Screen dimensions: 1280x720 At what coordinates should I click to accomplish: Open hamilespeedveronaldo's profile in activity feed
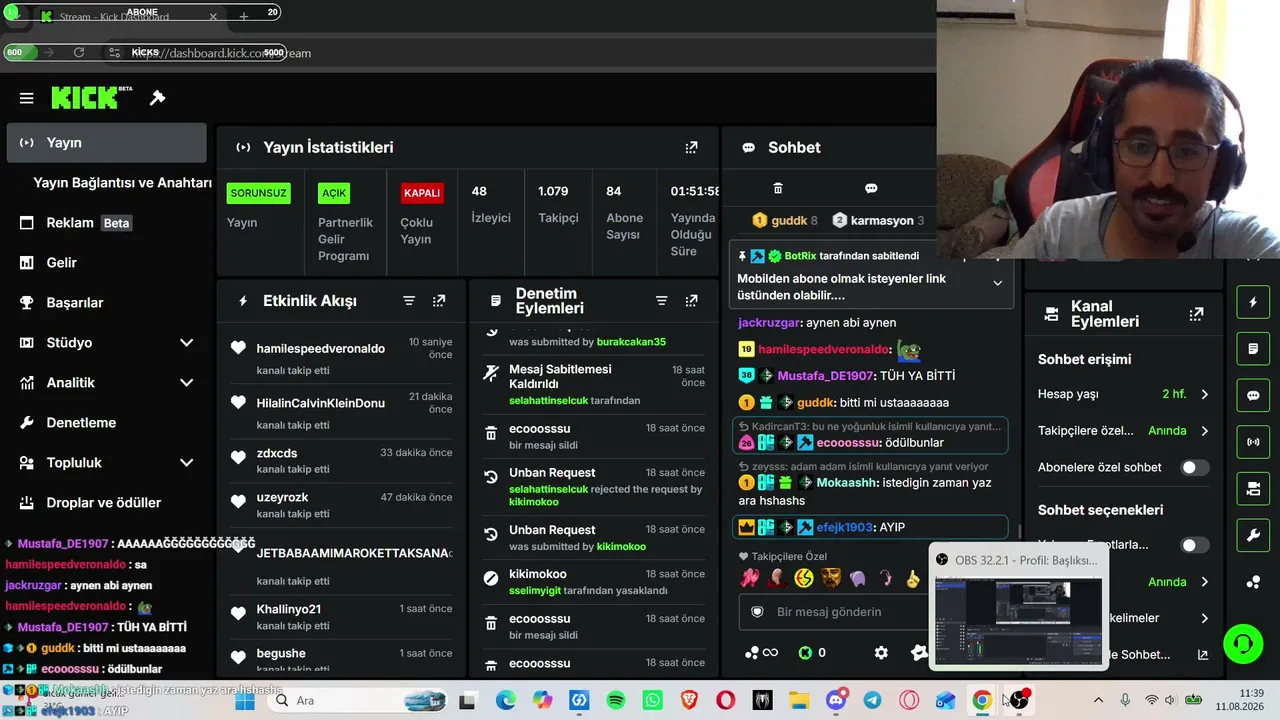coord(320,349)
